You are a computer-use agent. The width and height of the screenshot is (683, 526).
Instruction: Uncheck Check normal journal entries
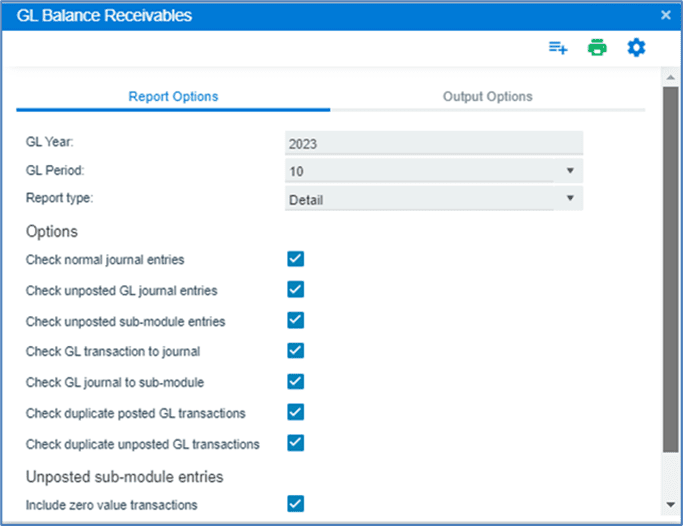point(295,259)
